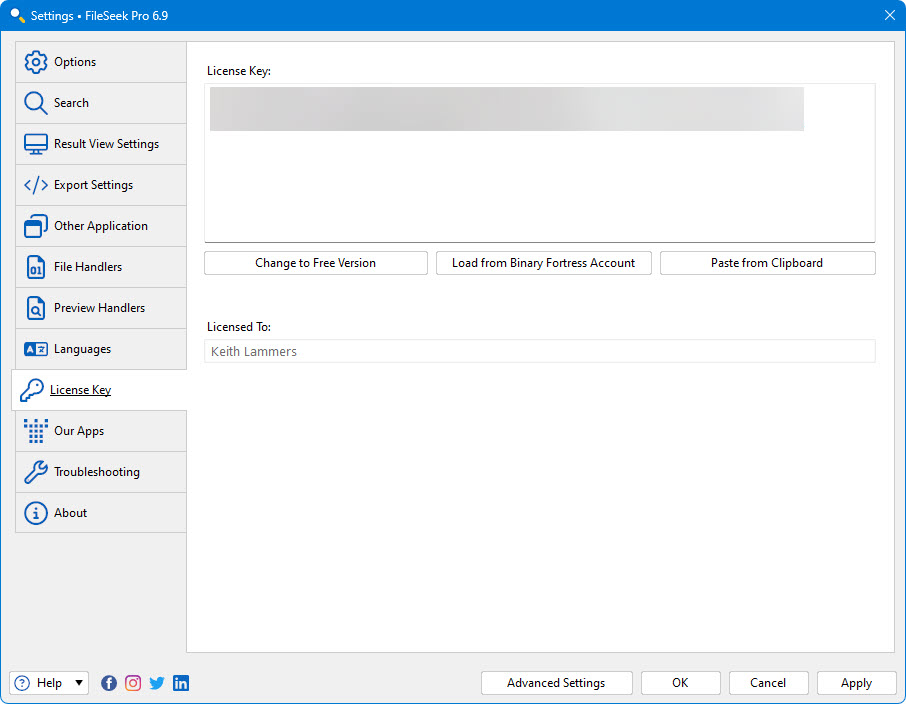Click the Search magnifier icon in sidebar
This screenshot has height=704, width=906.
(35, 103)
